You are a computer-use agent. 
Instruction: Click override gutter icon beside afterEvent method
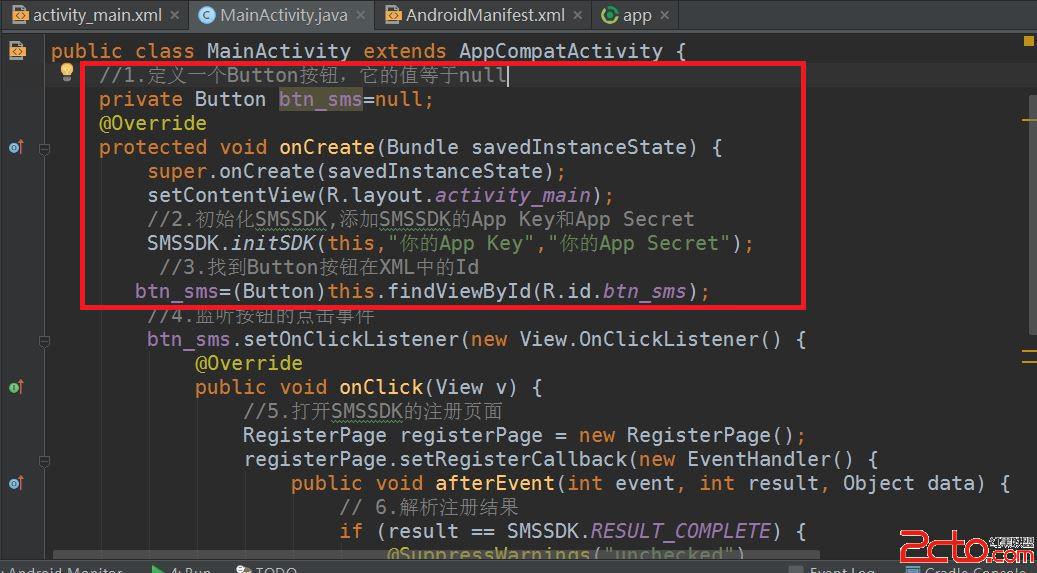(16, 483)
